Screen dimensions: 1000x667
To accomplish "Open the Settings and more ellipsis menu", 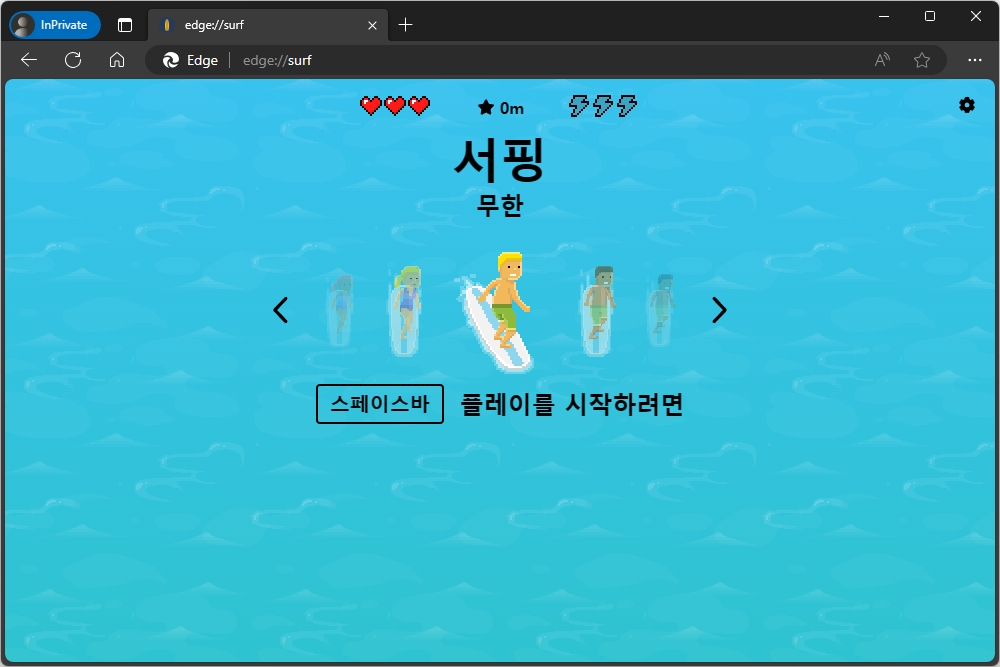I will click(974, 60).
